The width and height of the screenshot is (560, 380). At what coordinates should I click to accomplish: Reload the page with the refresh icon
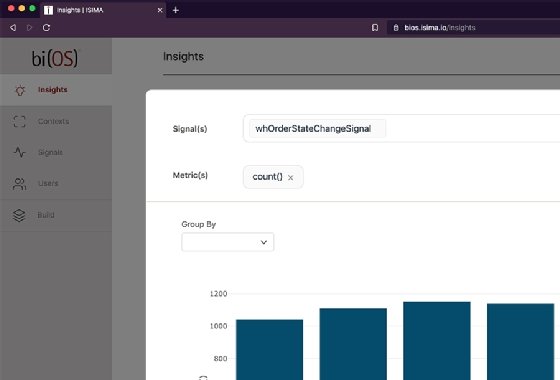(x=46, y=28)
